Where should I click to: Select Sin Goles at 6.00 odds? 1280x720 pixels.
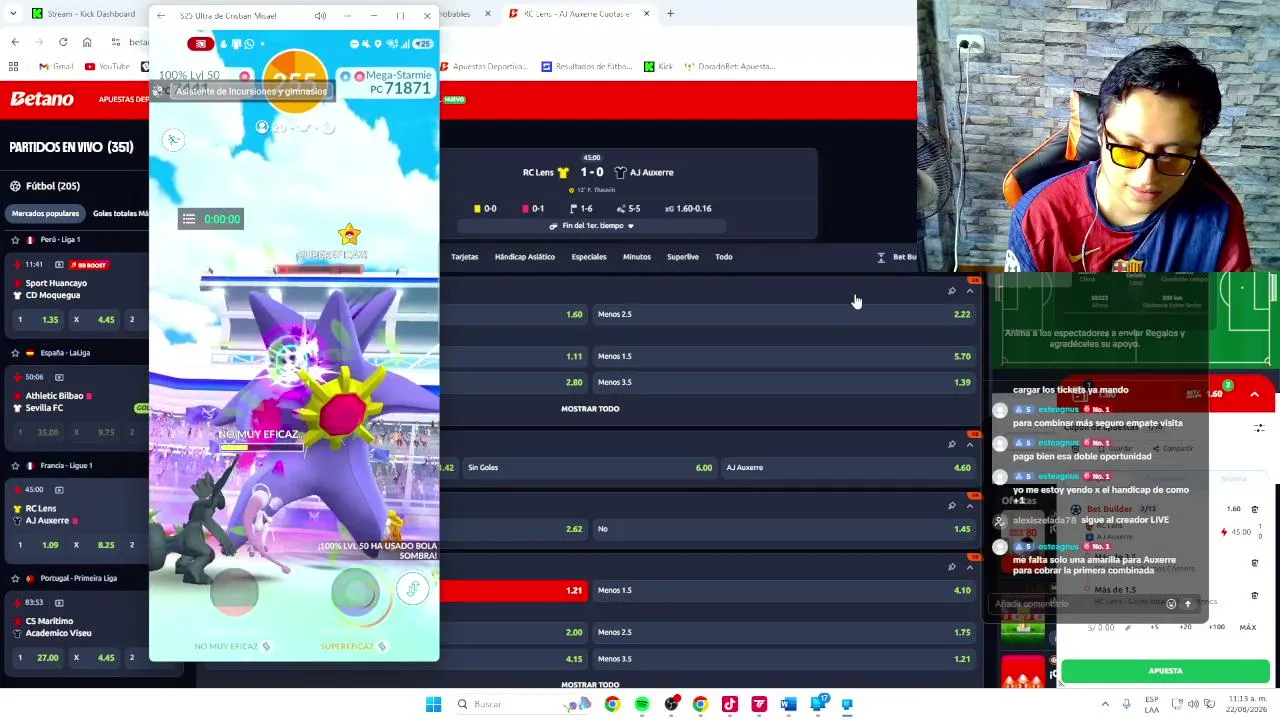[589, 468]
